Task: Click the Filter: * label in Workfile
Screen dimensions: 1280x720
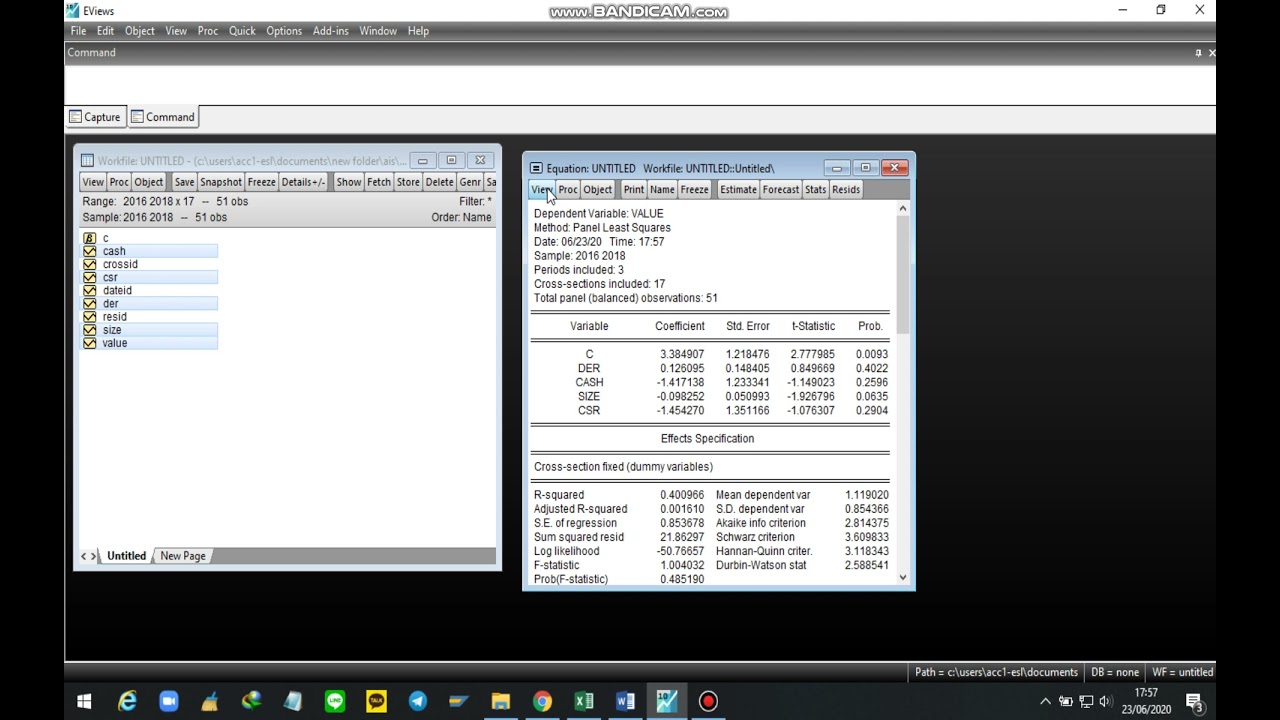Action: click(475, 201)
